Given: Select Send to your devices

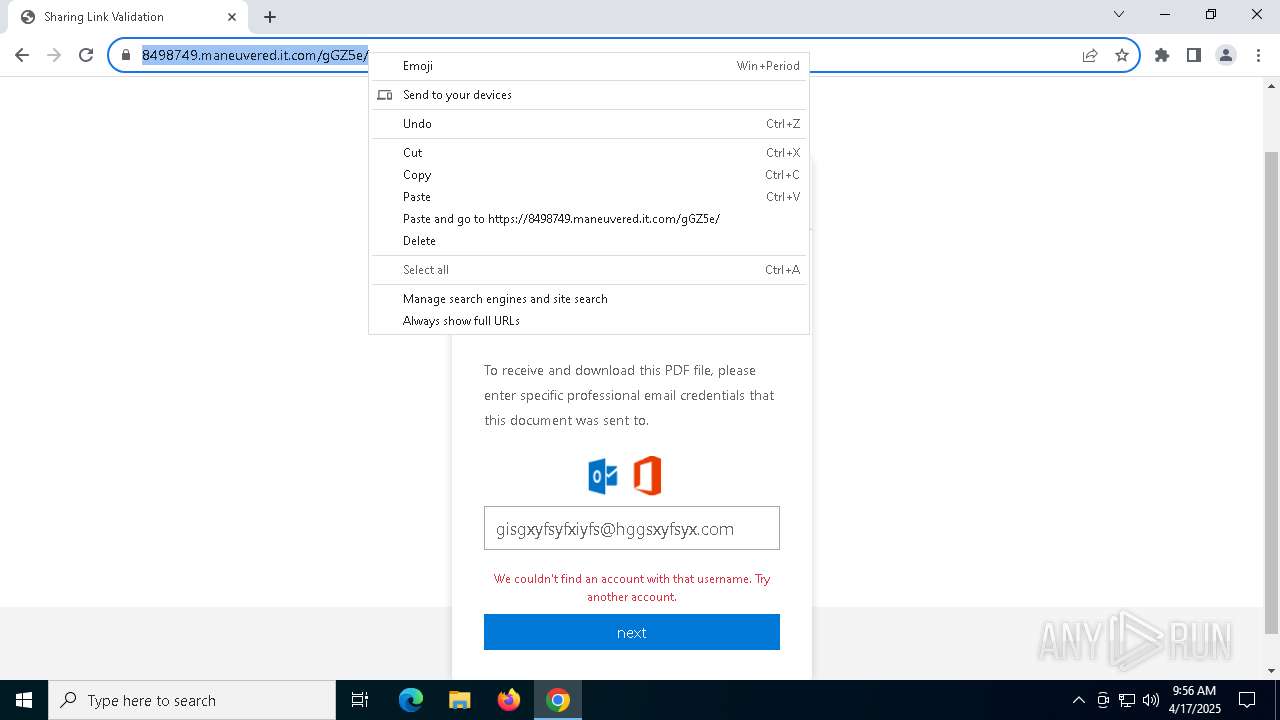Looking at the screenshot, I should 589,95.
